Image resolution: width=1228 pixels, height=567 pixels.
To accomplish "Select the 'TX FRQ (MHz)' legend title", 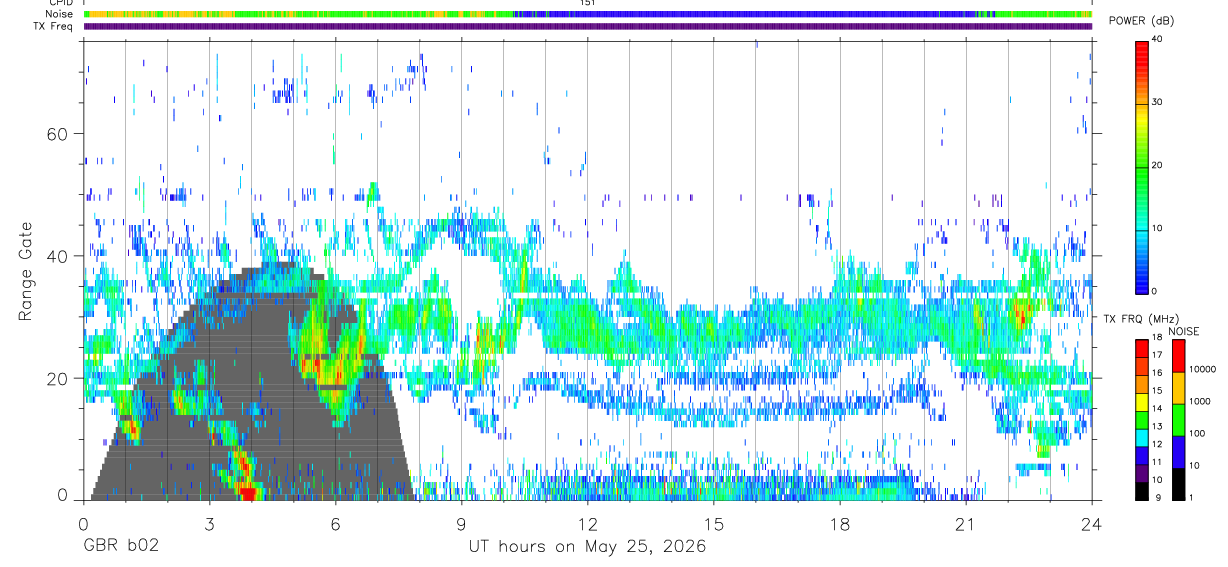I will pos(1139,319).
